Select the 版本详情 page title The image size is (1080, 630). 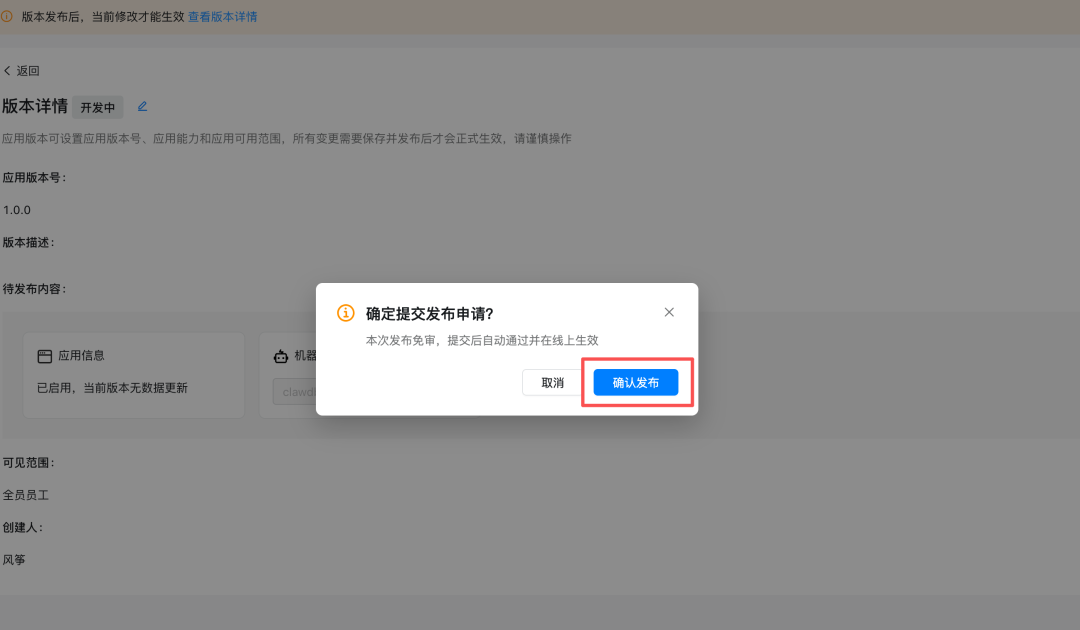[x=34, y=106]
